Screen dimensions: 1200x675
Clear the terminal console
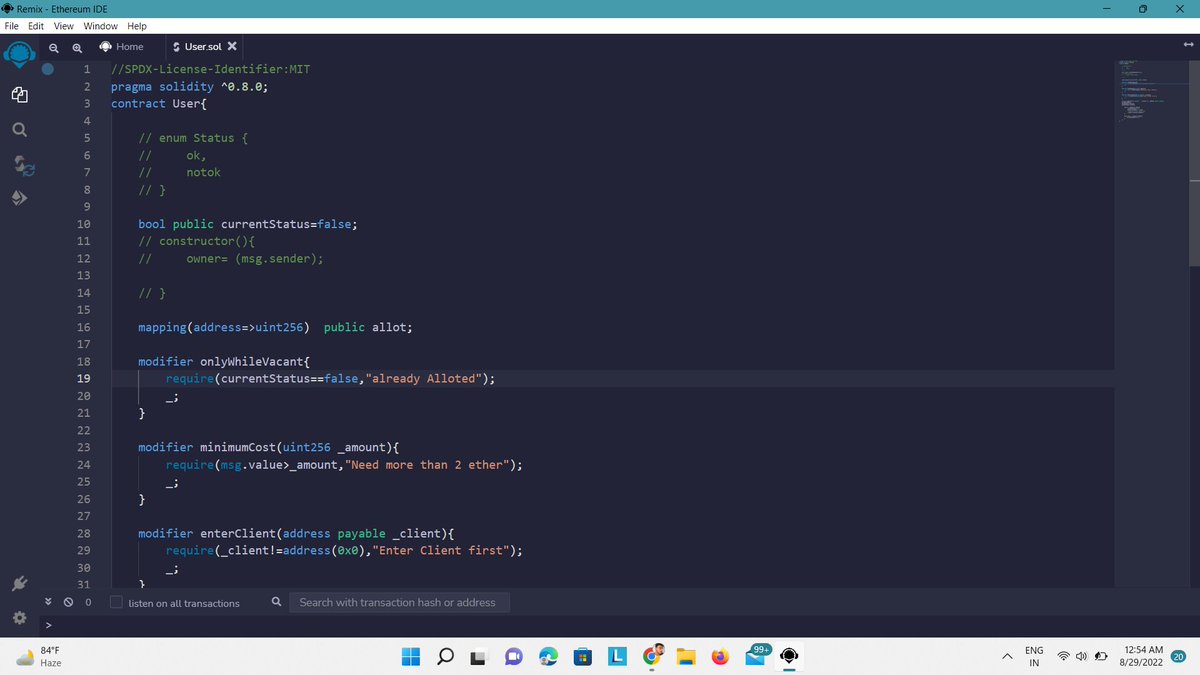click(x=69, y=602)
